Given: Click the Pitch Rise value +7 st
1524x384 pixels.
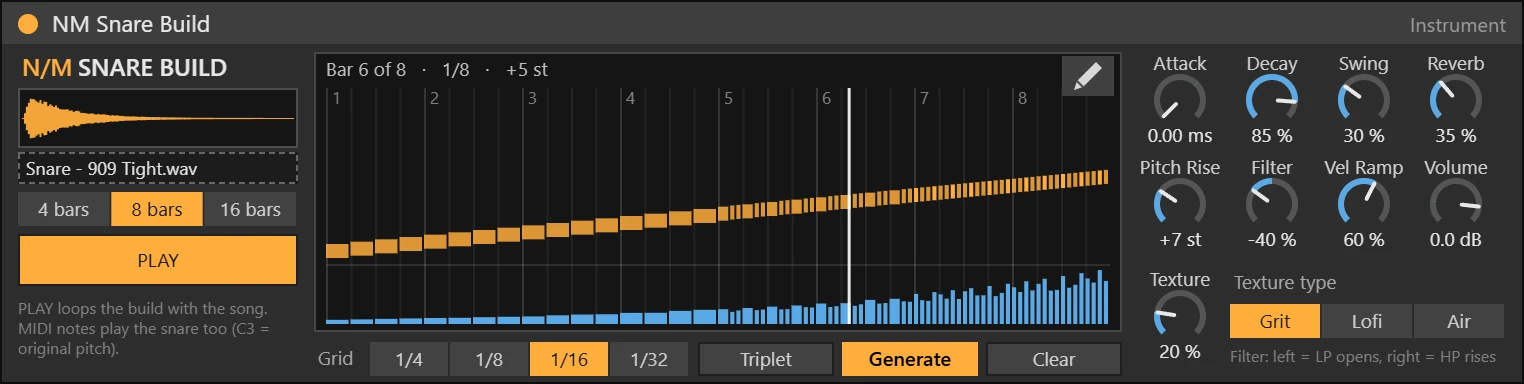Looking at the screenshot, I should (1180, 240).
